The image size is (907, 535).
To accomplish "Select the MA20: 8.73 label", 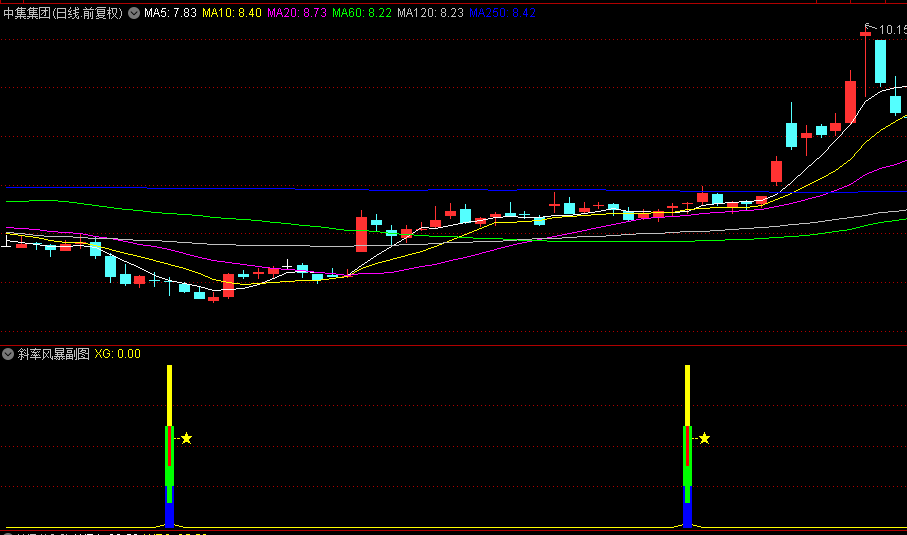I will click(297, 13).
